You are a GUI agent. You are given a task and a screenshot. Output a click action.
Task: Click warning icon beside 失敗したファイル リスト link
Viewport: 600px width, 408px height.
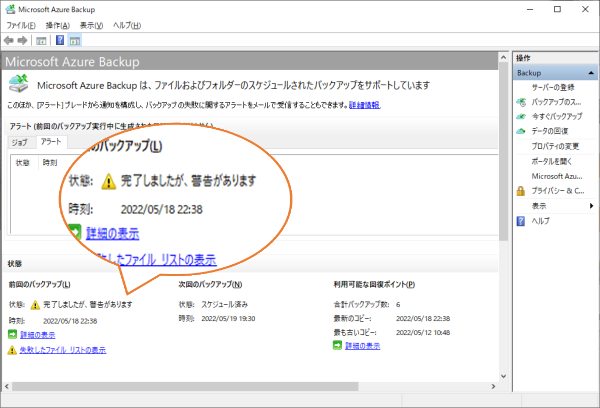(x=12, y=349)
